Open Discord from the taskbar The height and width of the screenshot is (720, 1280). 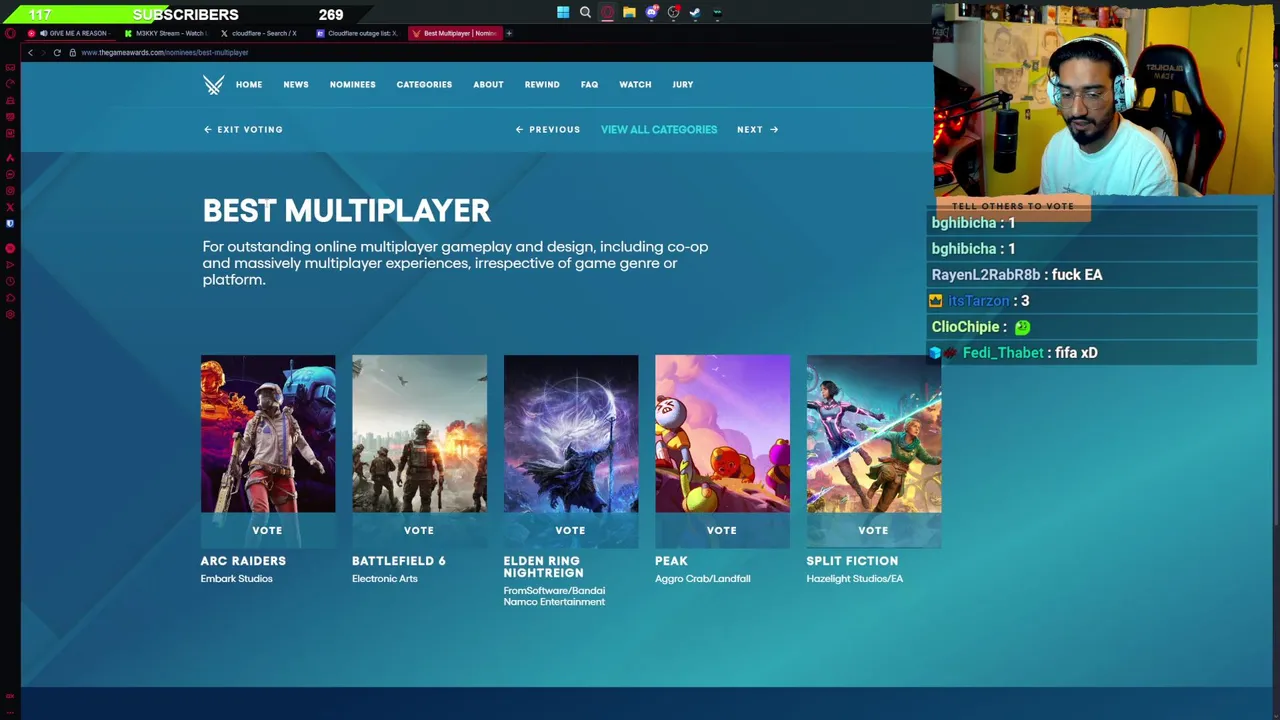click(651, 13)
